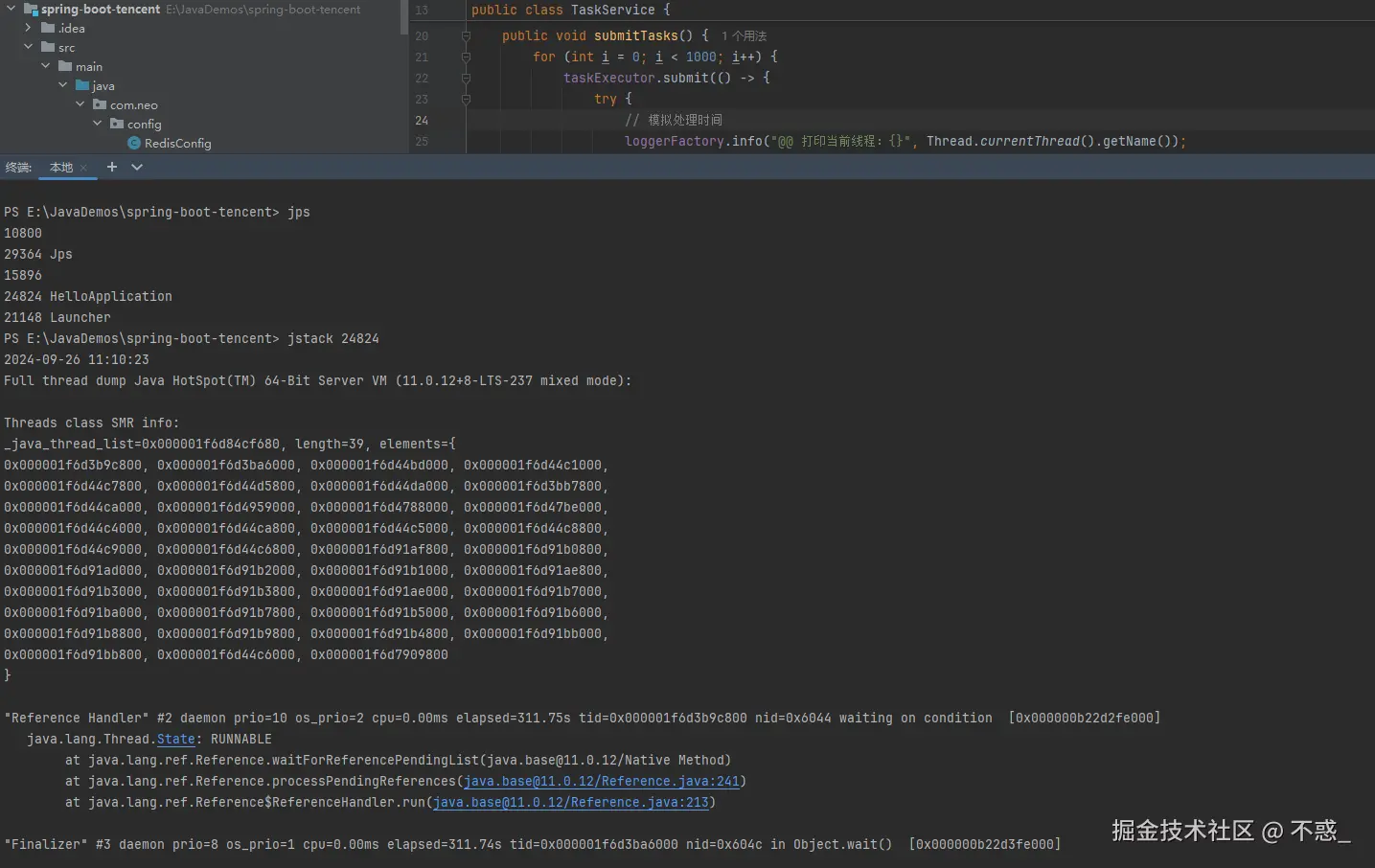Click the .idea folder icon
The height and width of the screenshot is (868, 1375).
point(48,28)
